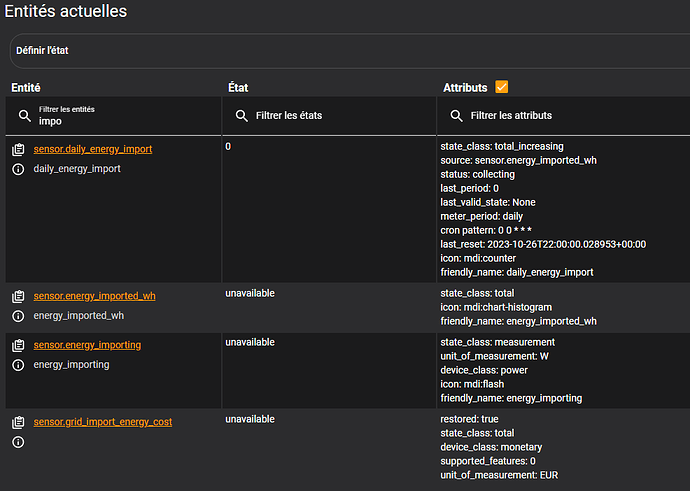Open the sensor.daily_energy_import link
Viewport: 690px width, 491px height.
point(93,149)
